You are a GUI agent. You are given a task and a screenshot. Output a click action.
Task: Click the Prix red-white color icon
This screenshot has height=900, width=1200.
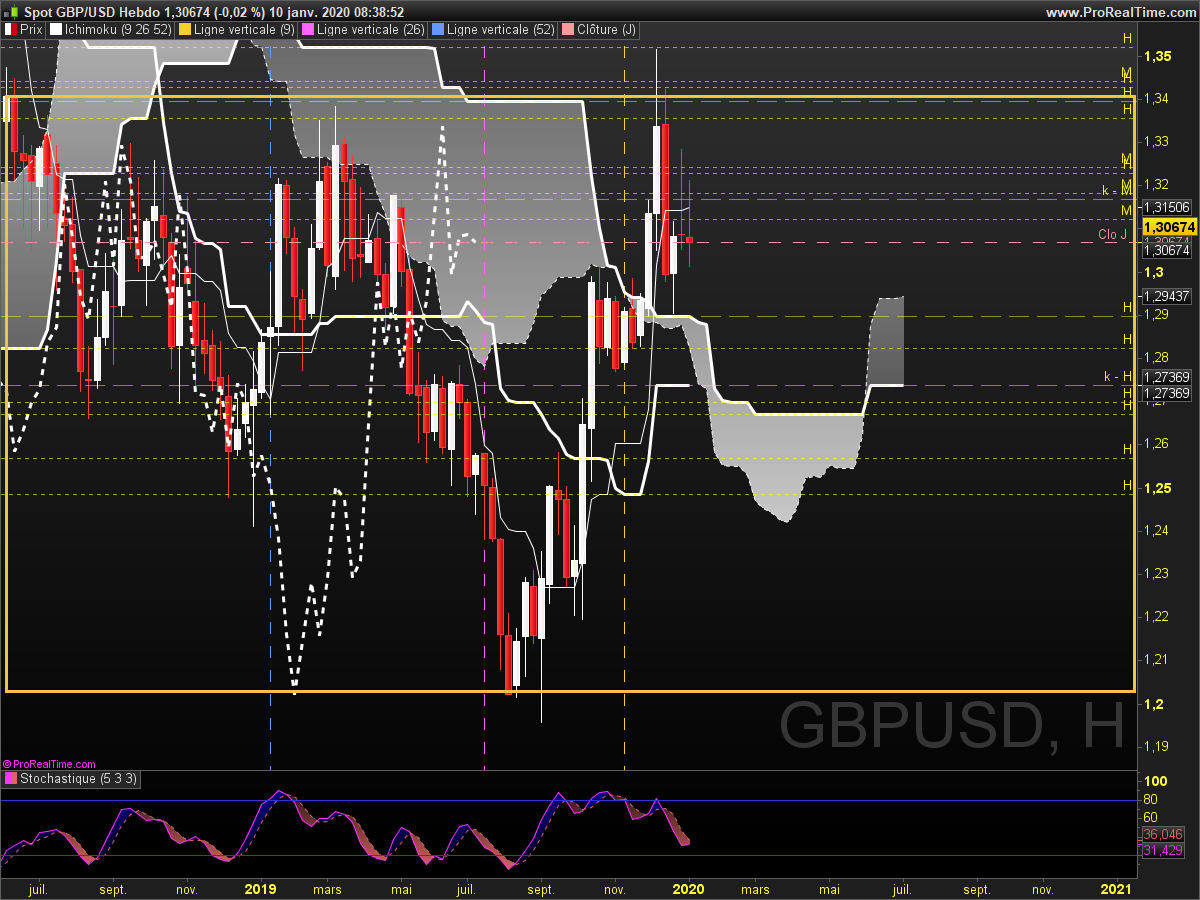[9, 30]
